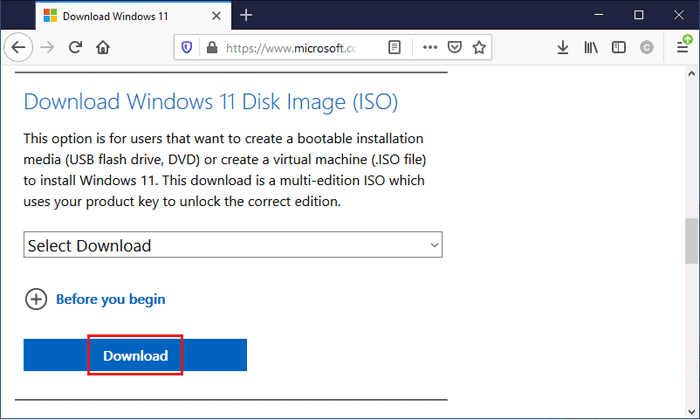
Task: Open the Firefox hamburger menu
Action: click(x=683, y=46)
